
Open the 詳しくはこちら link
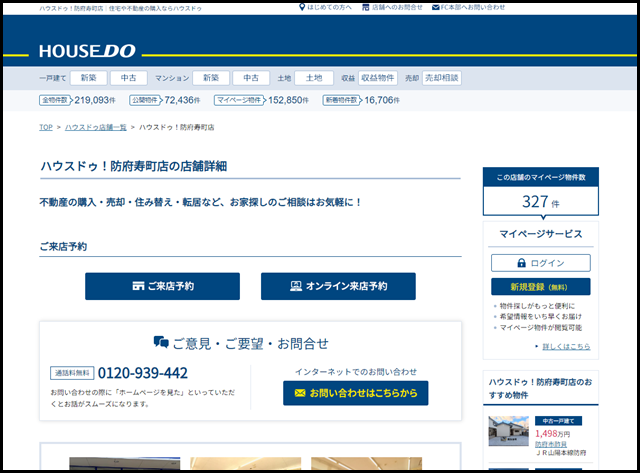566,347
